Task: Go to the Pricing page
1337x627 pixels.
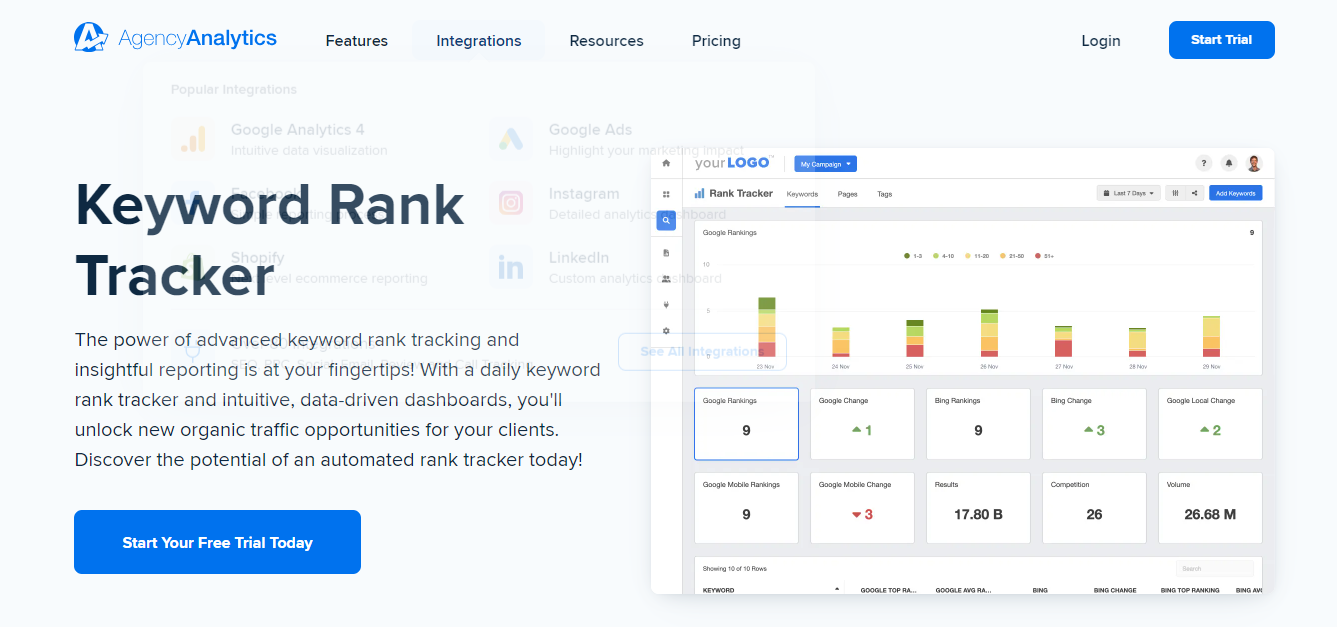Action: coord(716,41)
